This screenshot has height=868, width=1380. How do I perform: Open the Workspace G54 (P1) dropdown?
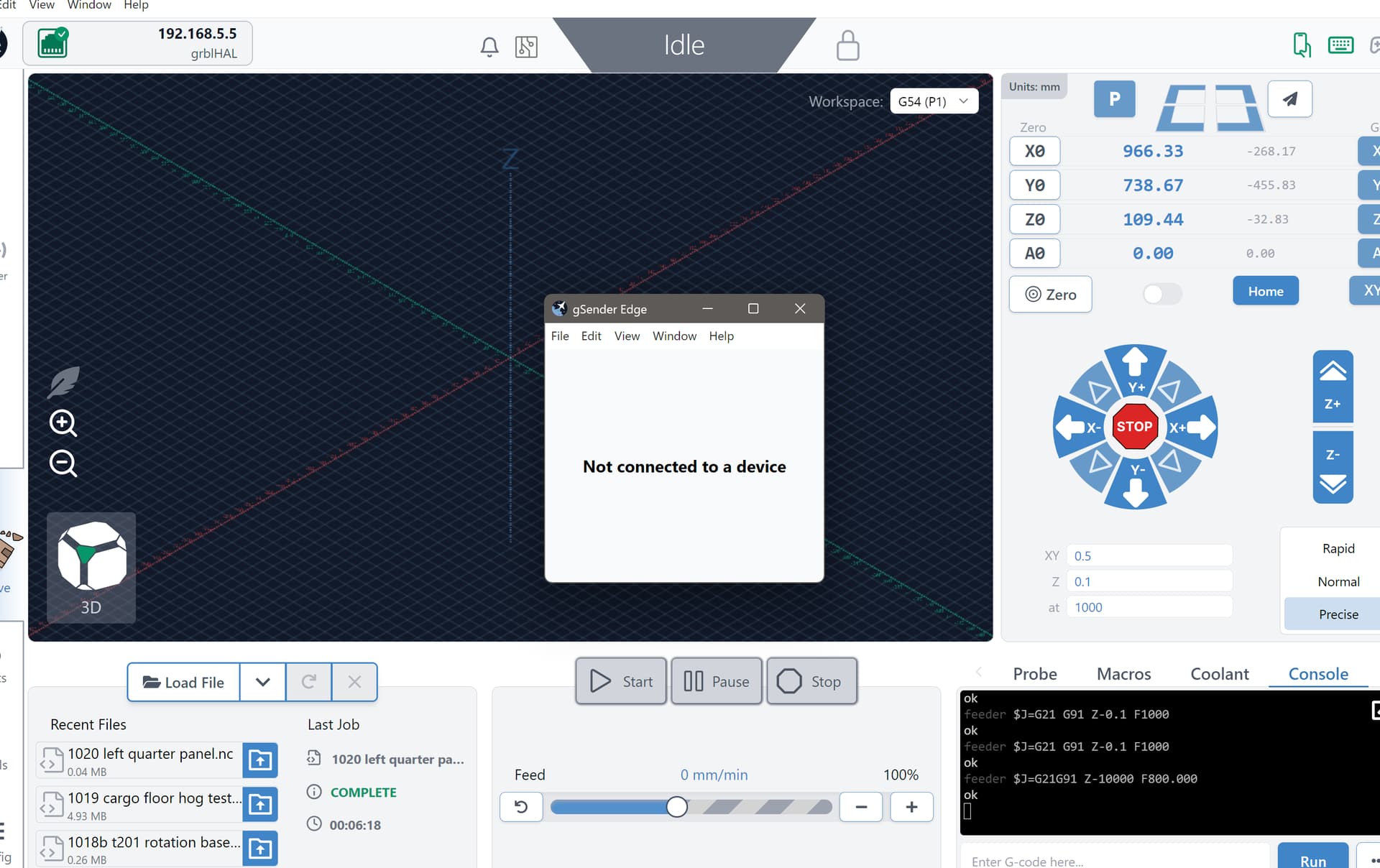coord(933,101)
